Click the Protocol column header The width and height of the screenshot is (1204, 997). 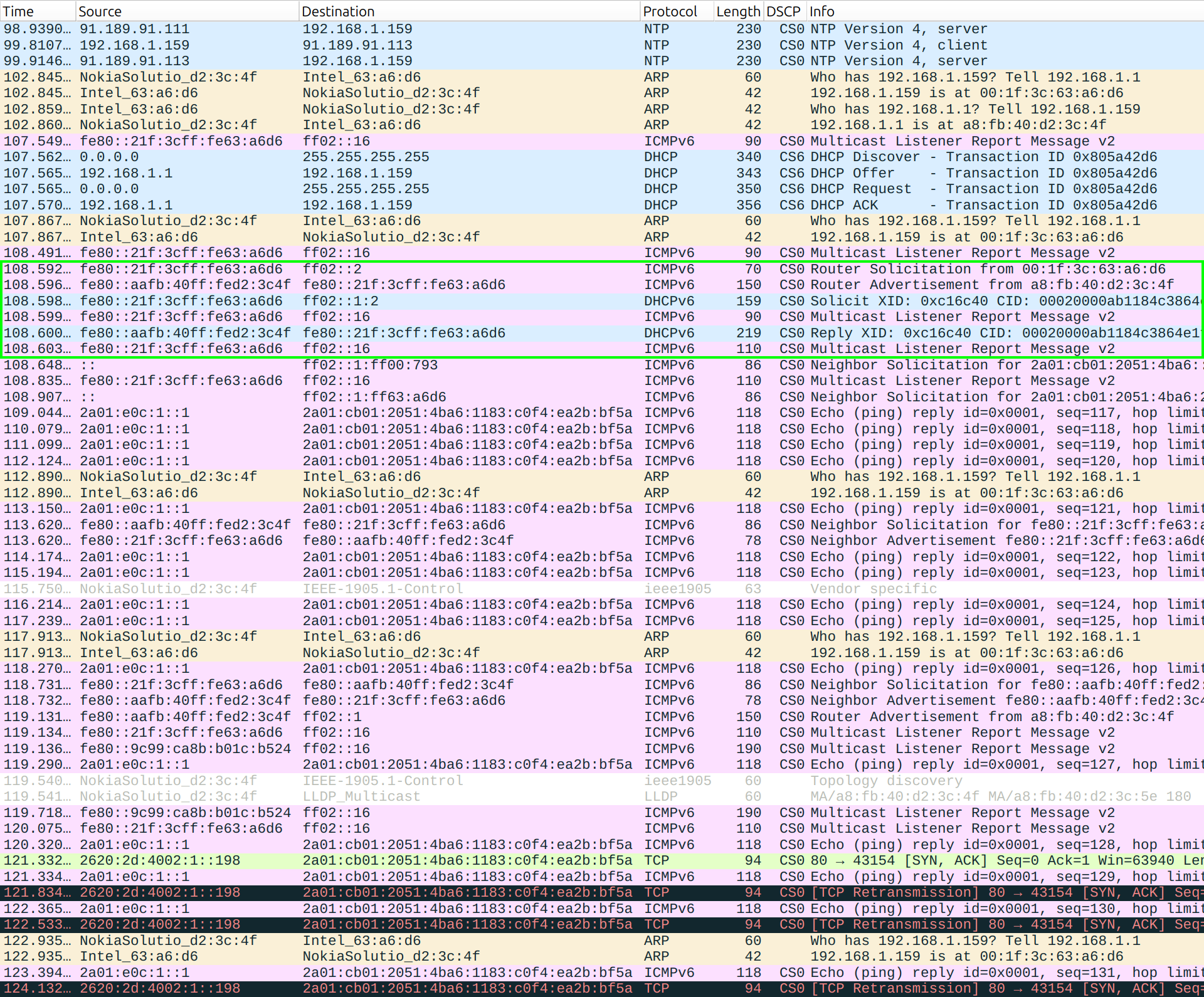tap(670, 11)
